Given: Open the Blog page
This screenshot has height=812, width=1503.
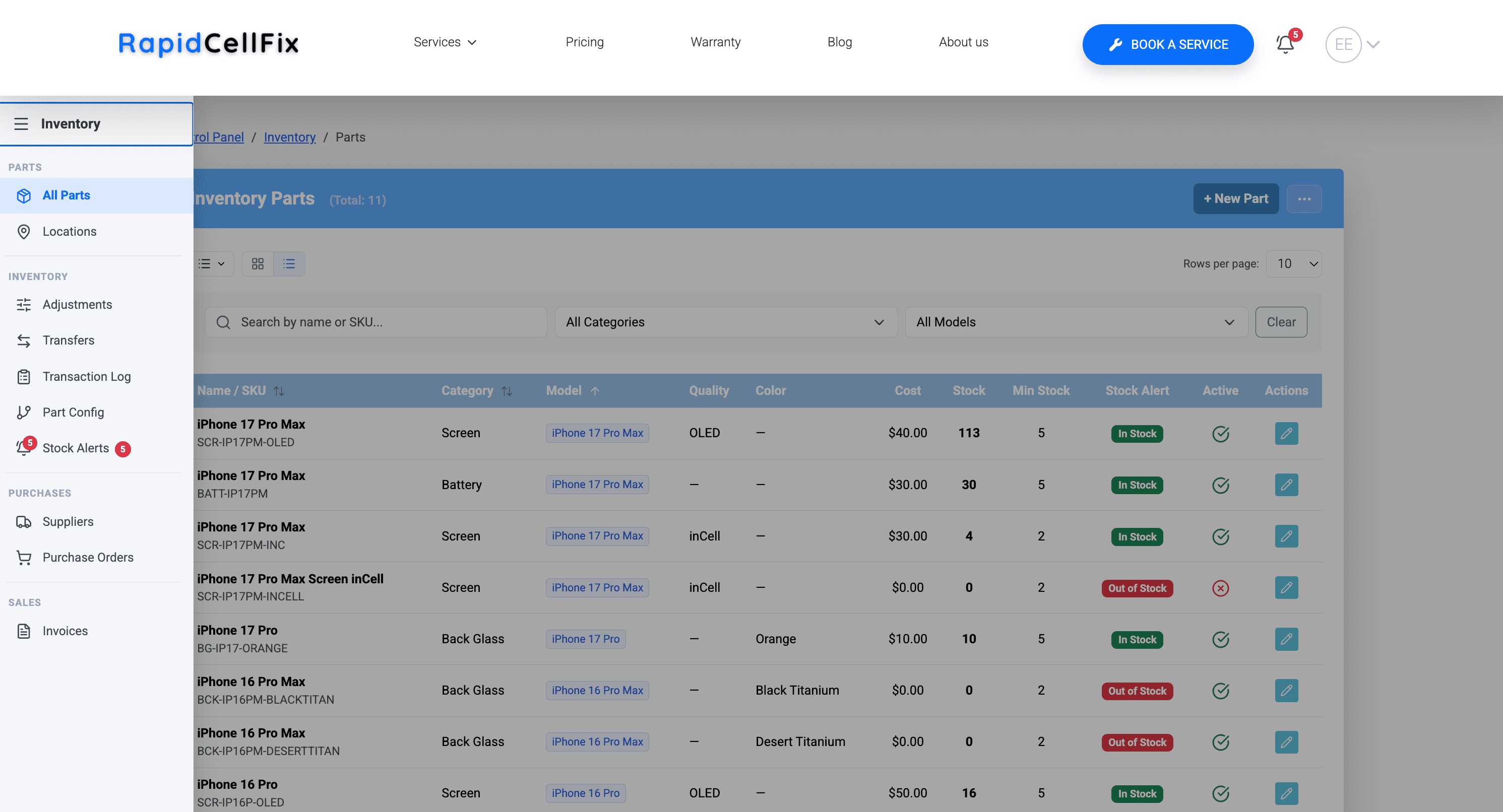Looking at the screenshot, I should tap(840, 42).
